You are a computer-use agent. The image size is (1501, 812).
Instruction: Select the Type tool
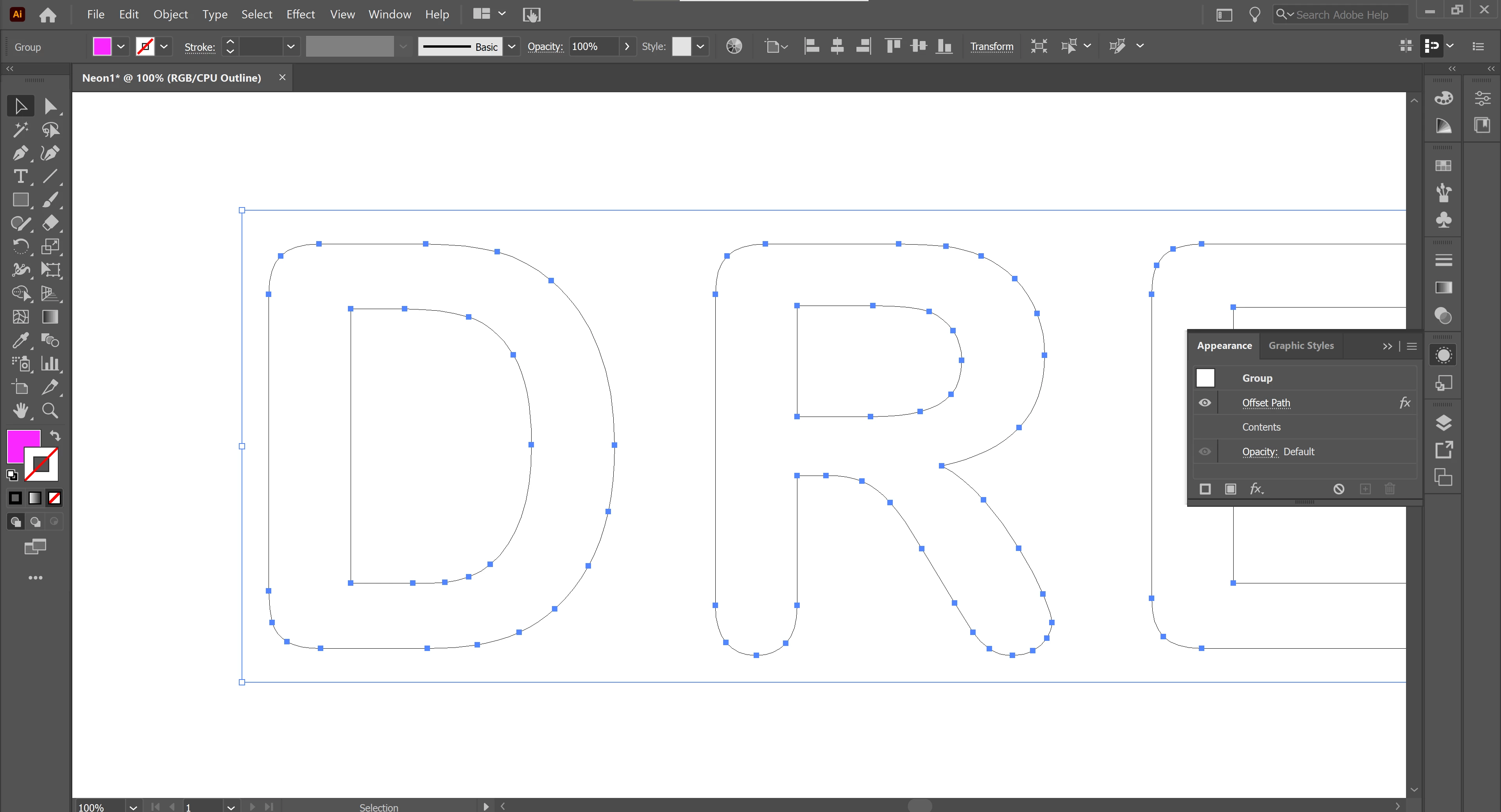[x=20, y=177]
